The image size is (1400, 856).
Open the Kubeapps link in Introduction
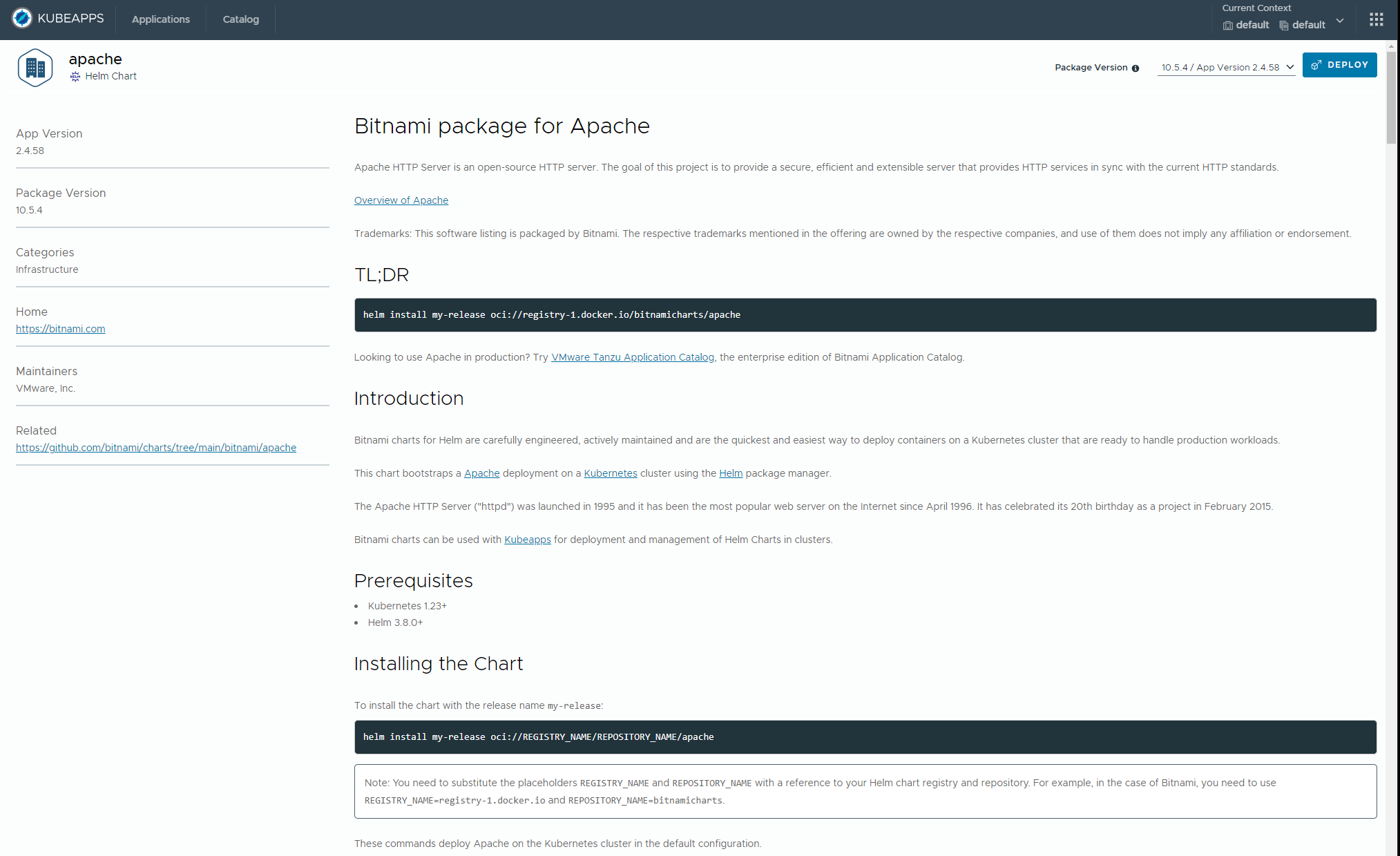click(527, 540)
